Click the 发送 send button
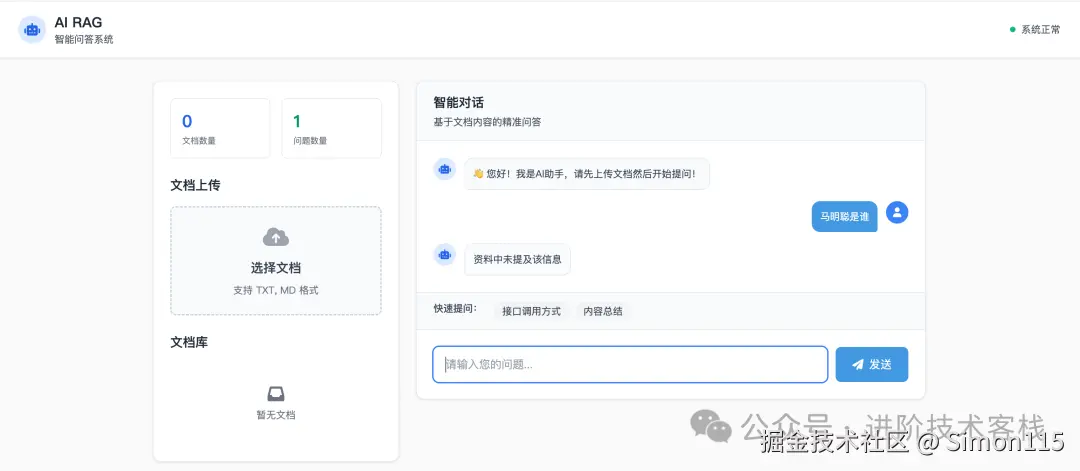The image size is (1080, 471). pyautogui.click(x=871, y=364)
